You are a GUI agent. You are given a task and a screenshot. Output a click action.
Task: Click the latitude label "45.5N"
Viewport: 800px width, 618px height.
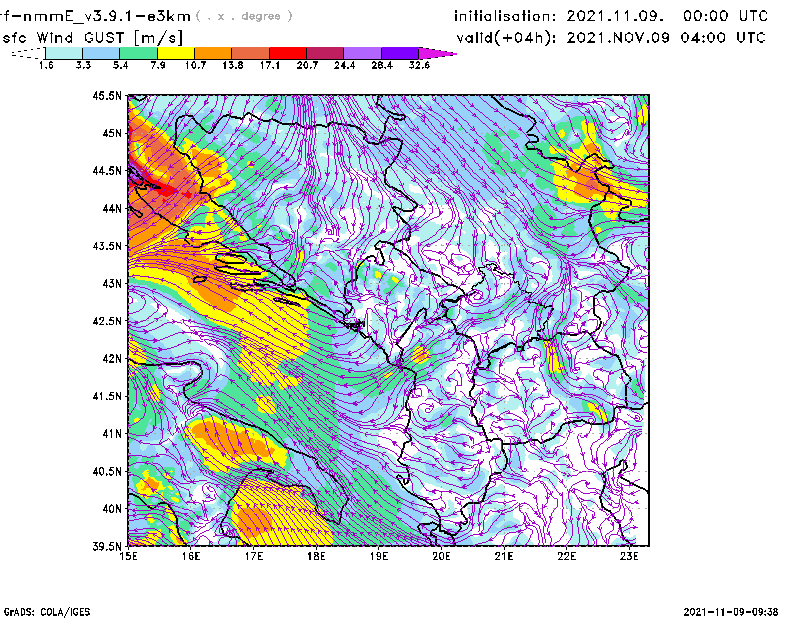pos(107,95)
